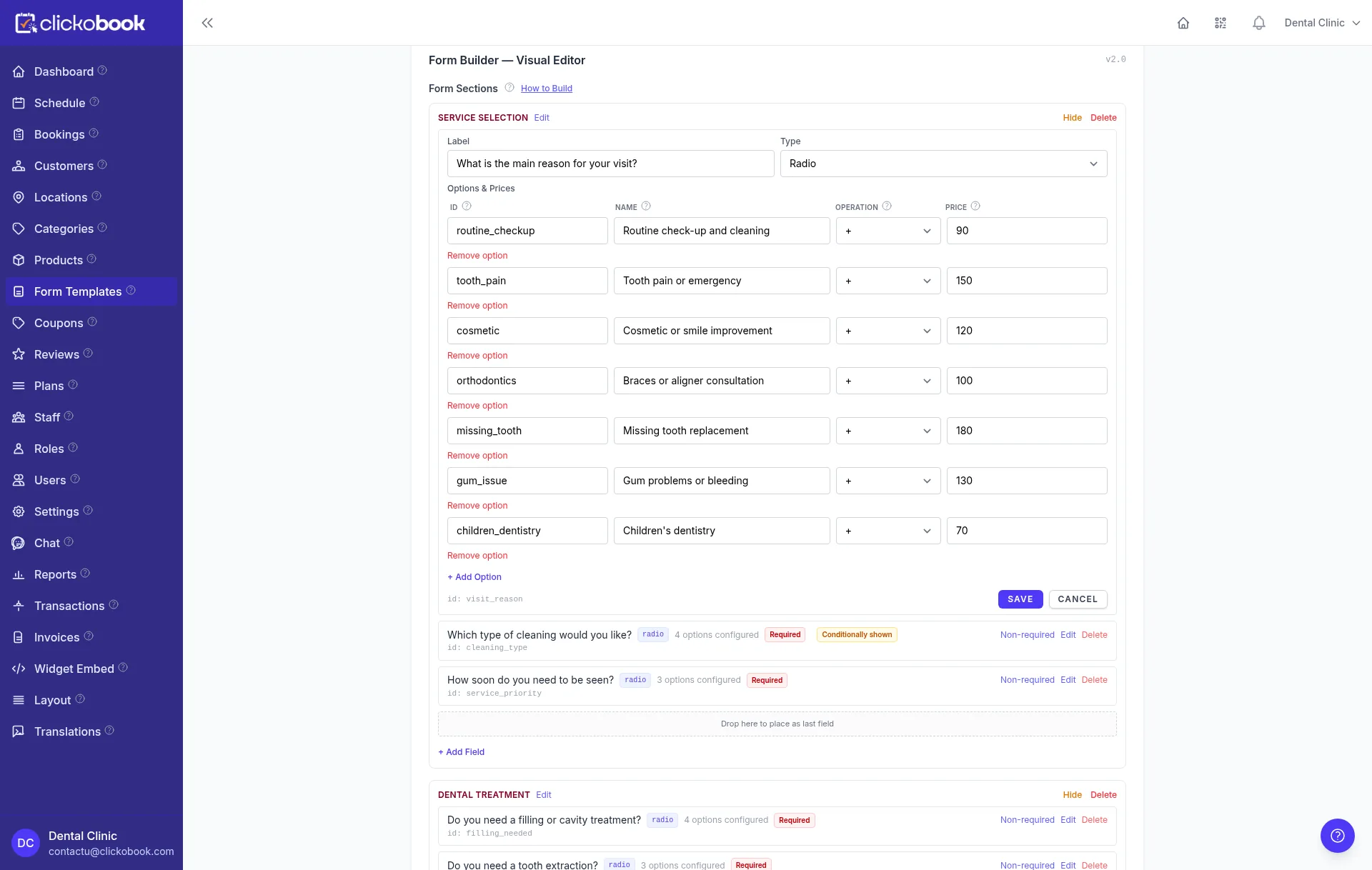Click + Add Field in Service Selection

[x=461, y=752]
